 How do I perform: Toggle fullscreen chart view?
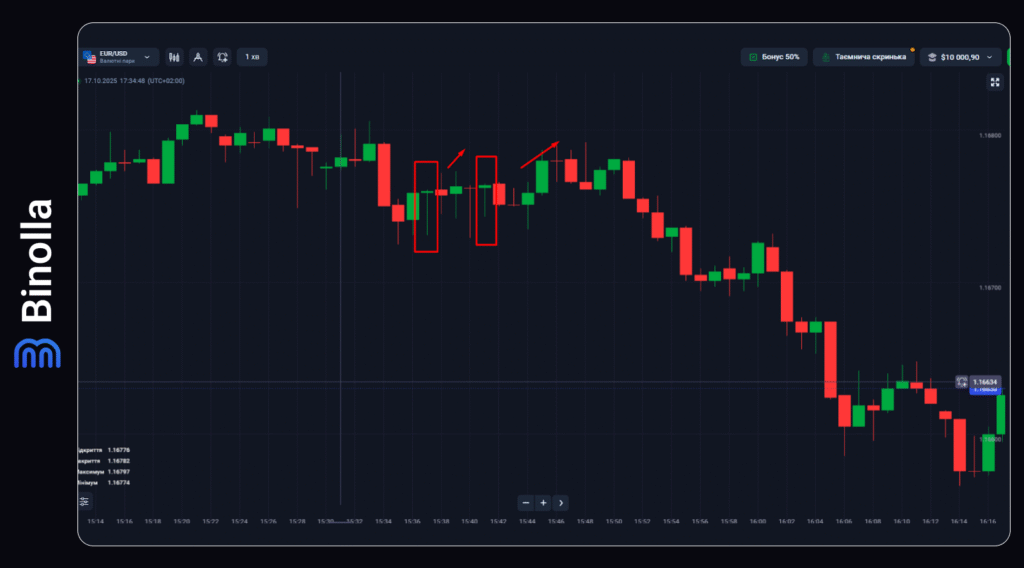994,83
